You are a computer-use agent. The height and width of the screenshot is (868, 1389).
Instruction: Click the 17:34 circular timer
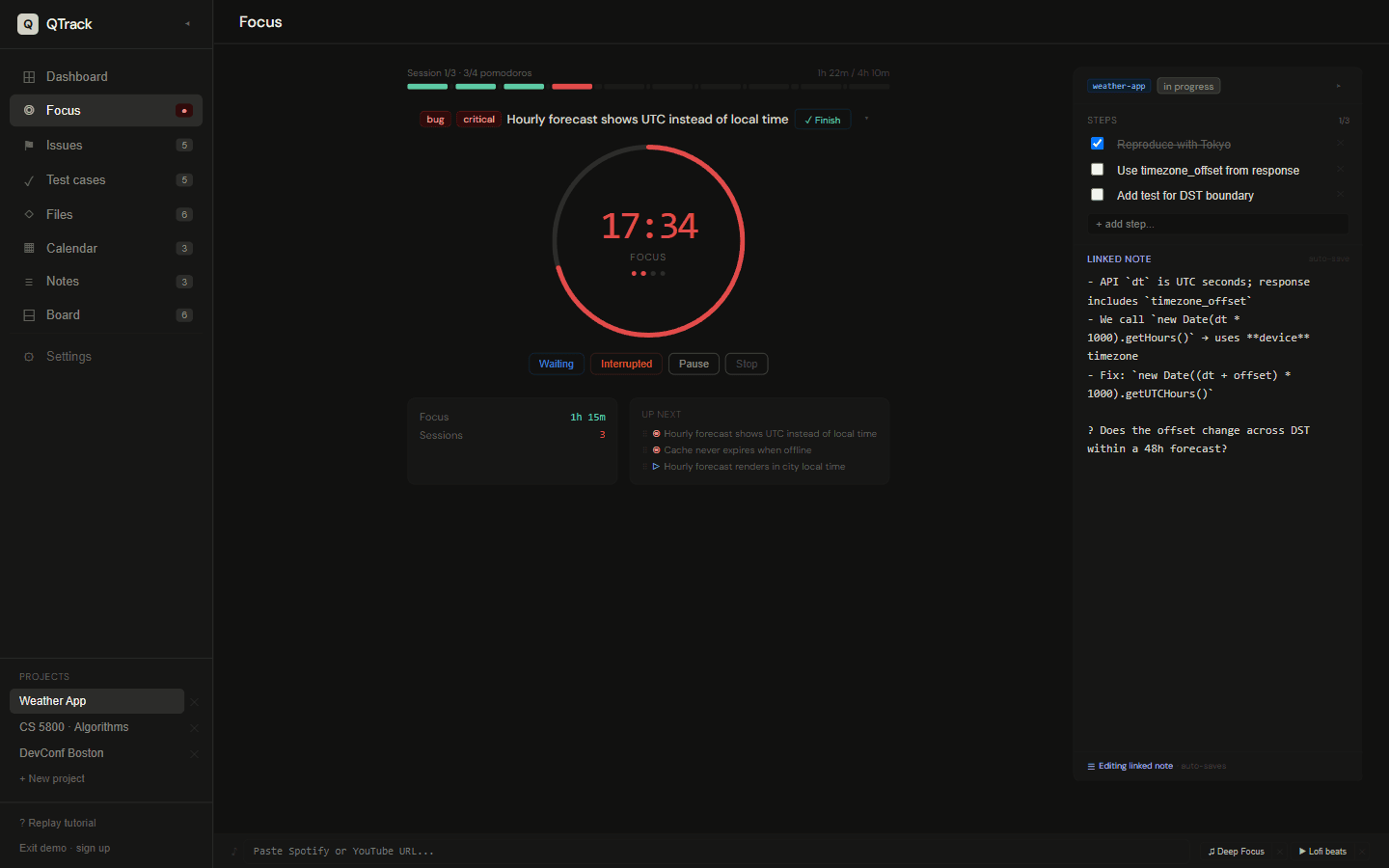click(648, 241)
